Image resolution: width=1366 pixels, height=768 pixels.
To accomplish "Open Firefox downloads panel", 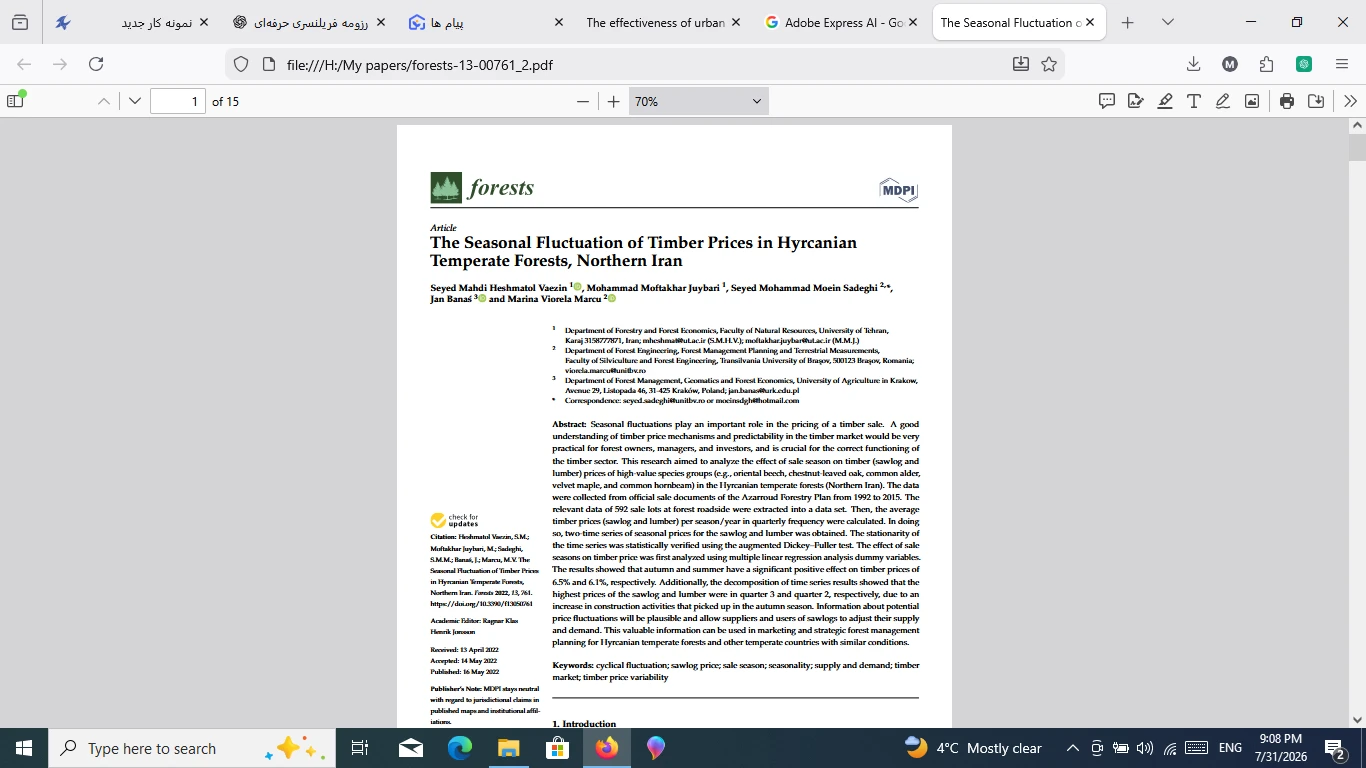I will coord(1193,64).
